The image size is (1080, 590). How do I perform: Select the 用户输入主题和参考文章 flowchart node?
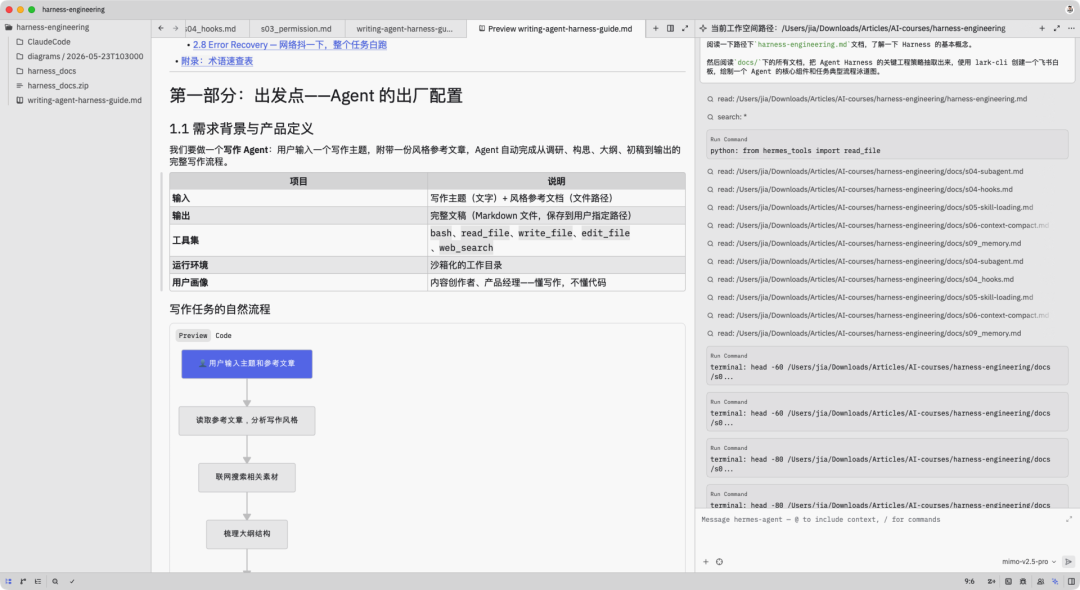click(247, 364)
